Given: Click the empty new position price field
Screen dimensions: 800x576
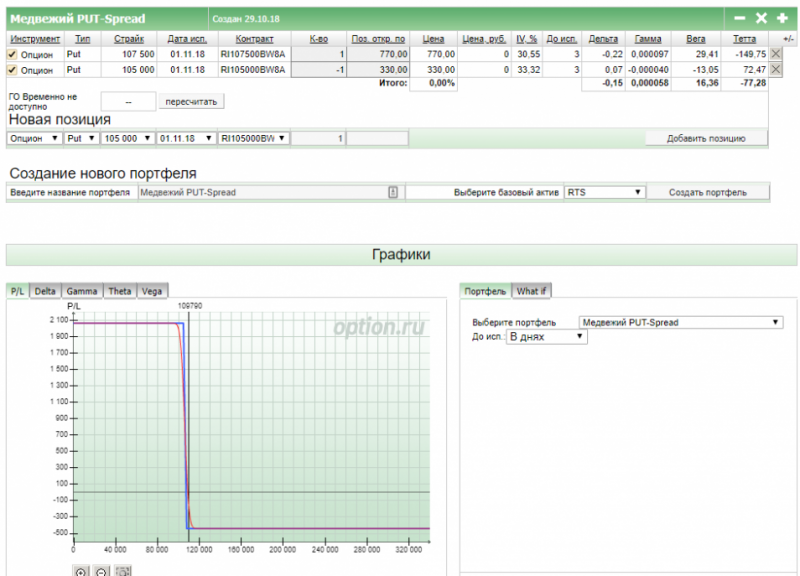Looking at the screenshot, I should (378, 138).
